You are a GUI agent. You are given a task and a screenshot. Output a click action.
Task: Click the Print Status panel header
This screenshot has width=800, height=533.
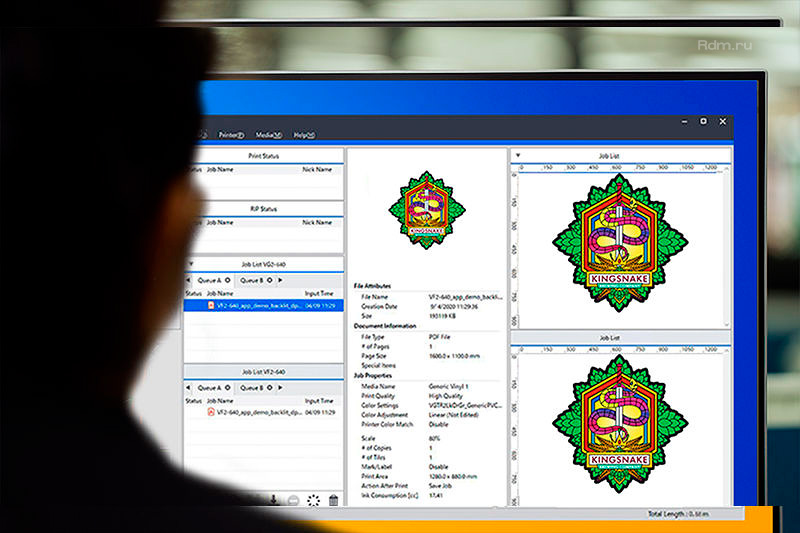pos(264,156)
